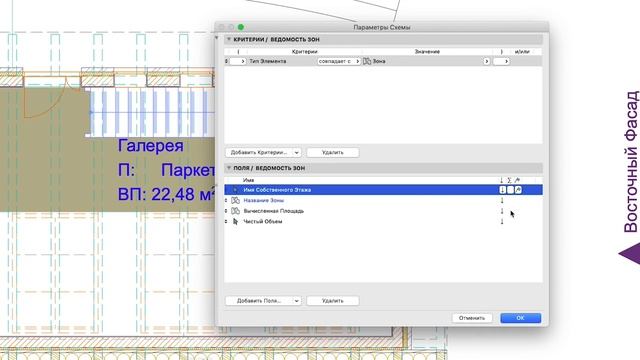Screen dimensions: 640x360
Task: Toggle flag icon for Имя Собственного Этажа
Action: click(x=518, y=190)
